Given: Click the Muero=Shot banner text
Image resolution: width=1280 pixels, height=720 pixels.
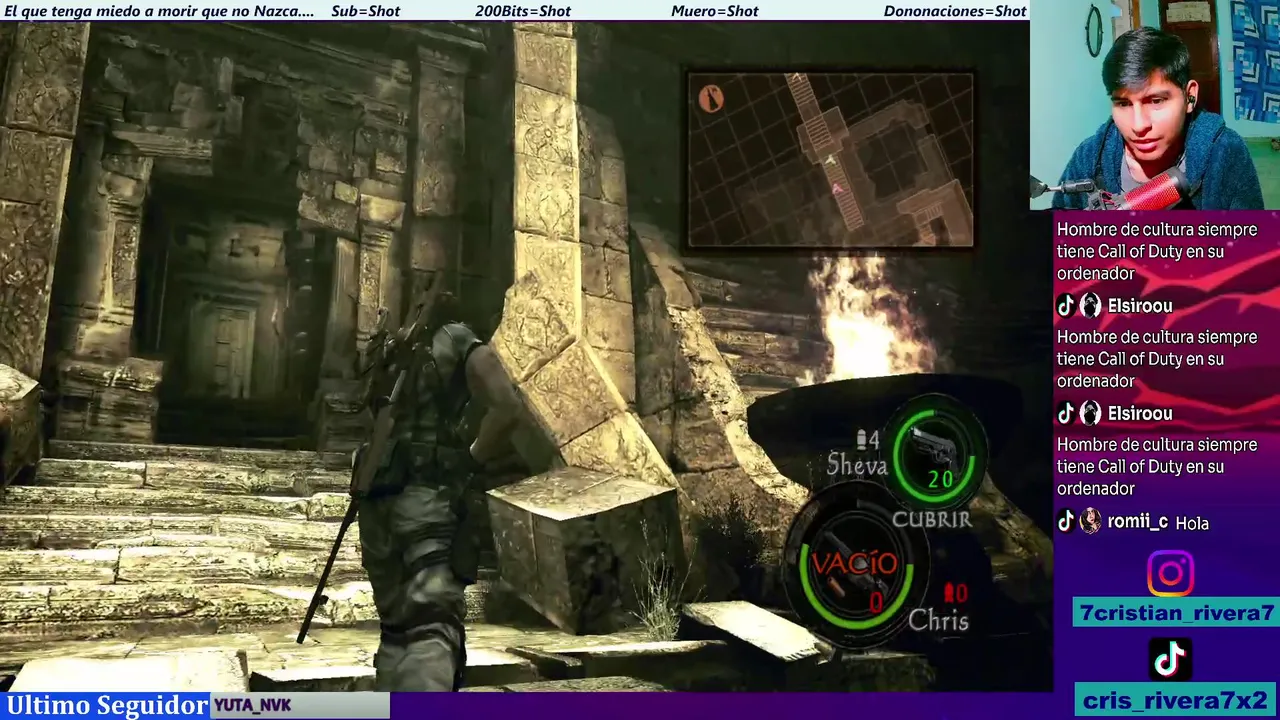Looking at the screenshot, I should [x=714, y=11].
